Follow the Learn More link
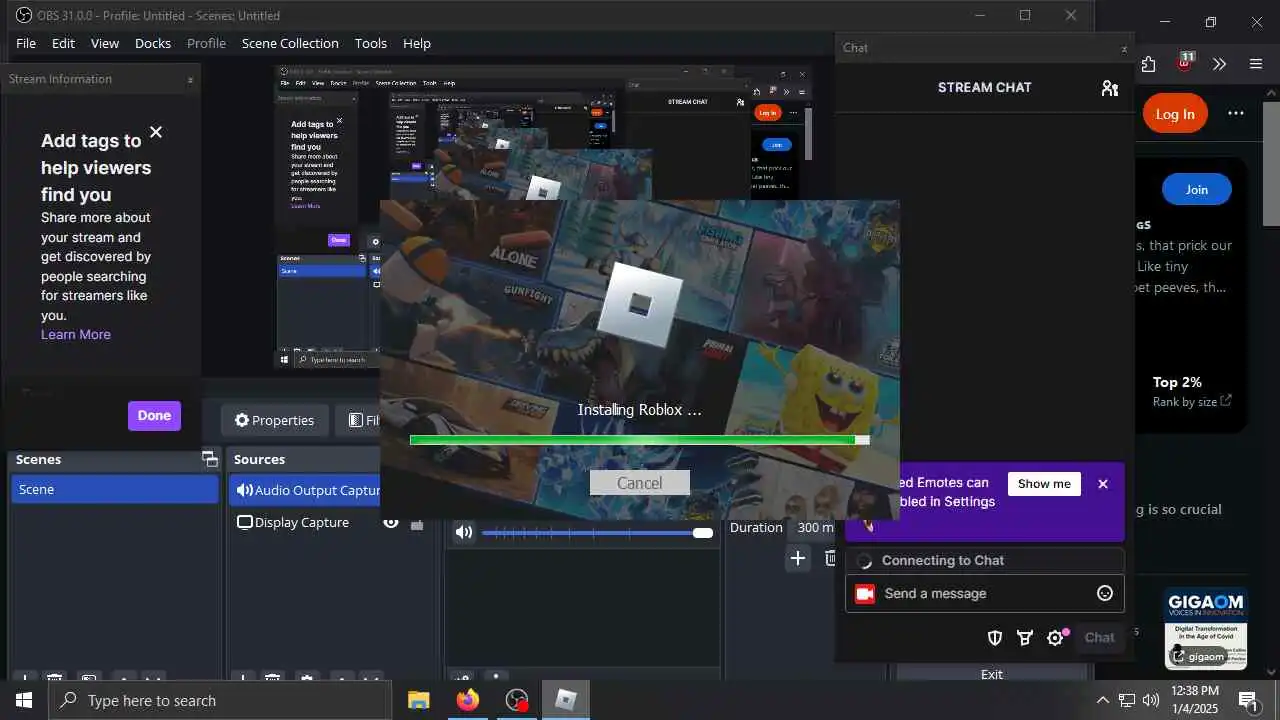Image resolution: width=1280 pixels, height=720 pixels. point(76,335)
